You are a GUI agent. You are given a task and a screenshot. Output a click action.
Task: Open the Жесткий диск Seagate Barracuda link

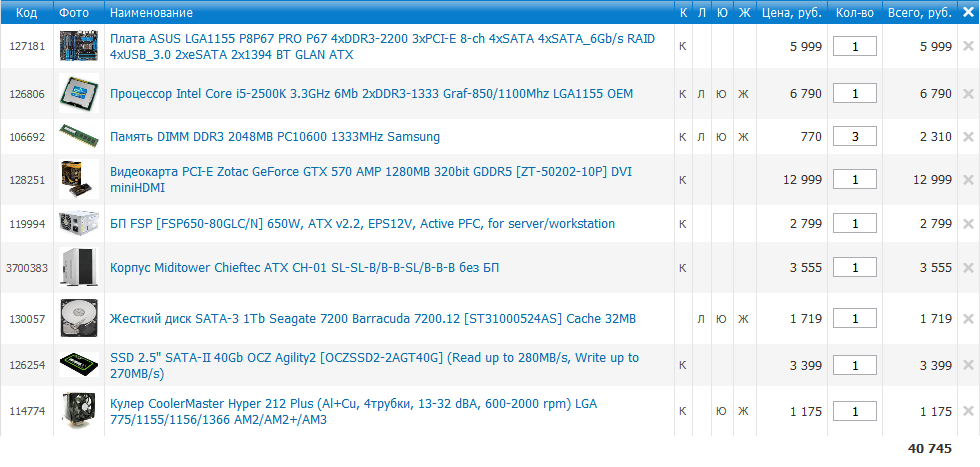[x=373, y=319]
